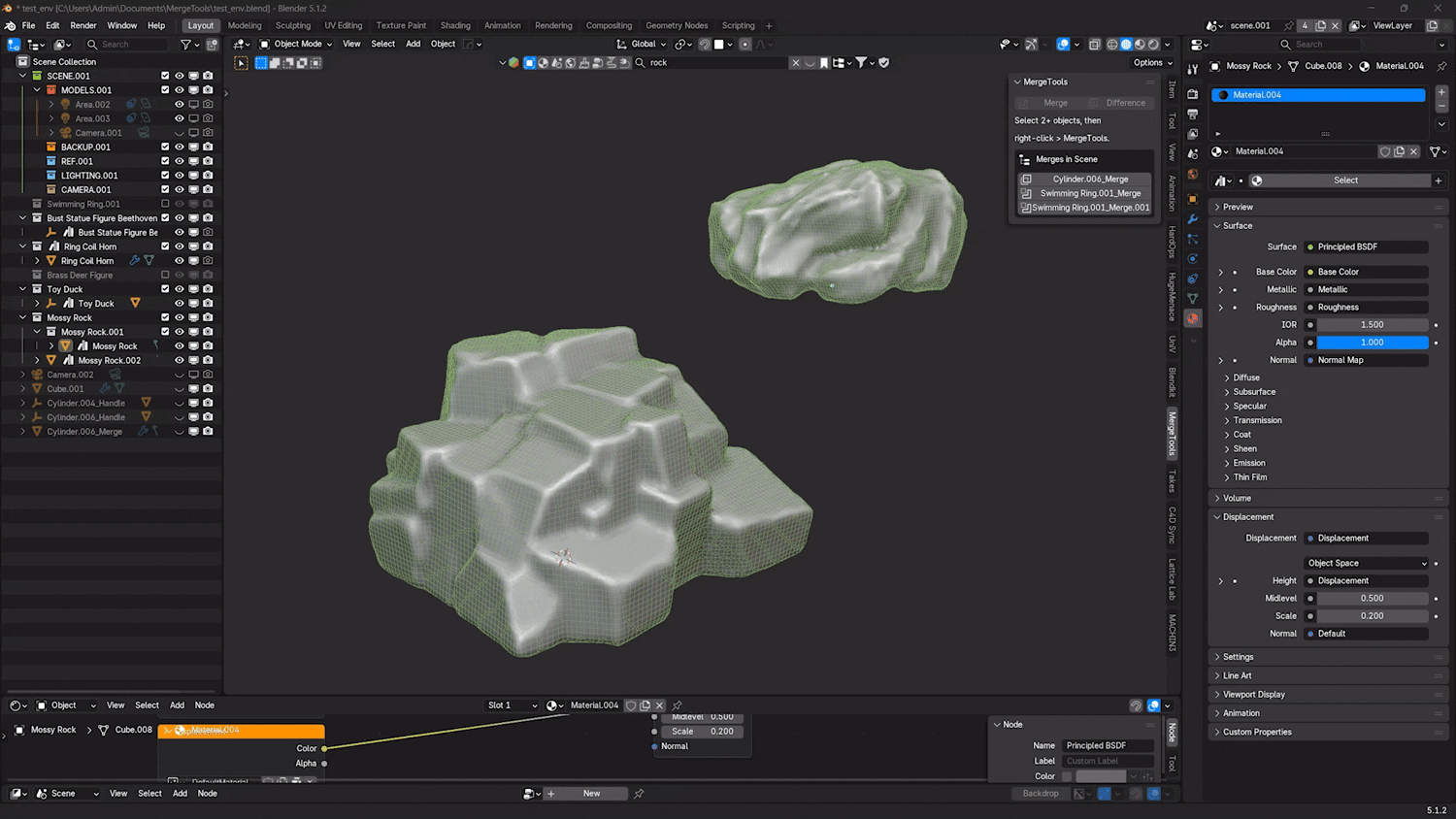Open the Render menu
The height and width of the screenshot is (819, 1456).
[x=83, y=26]
